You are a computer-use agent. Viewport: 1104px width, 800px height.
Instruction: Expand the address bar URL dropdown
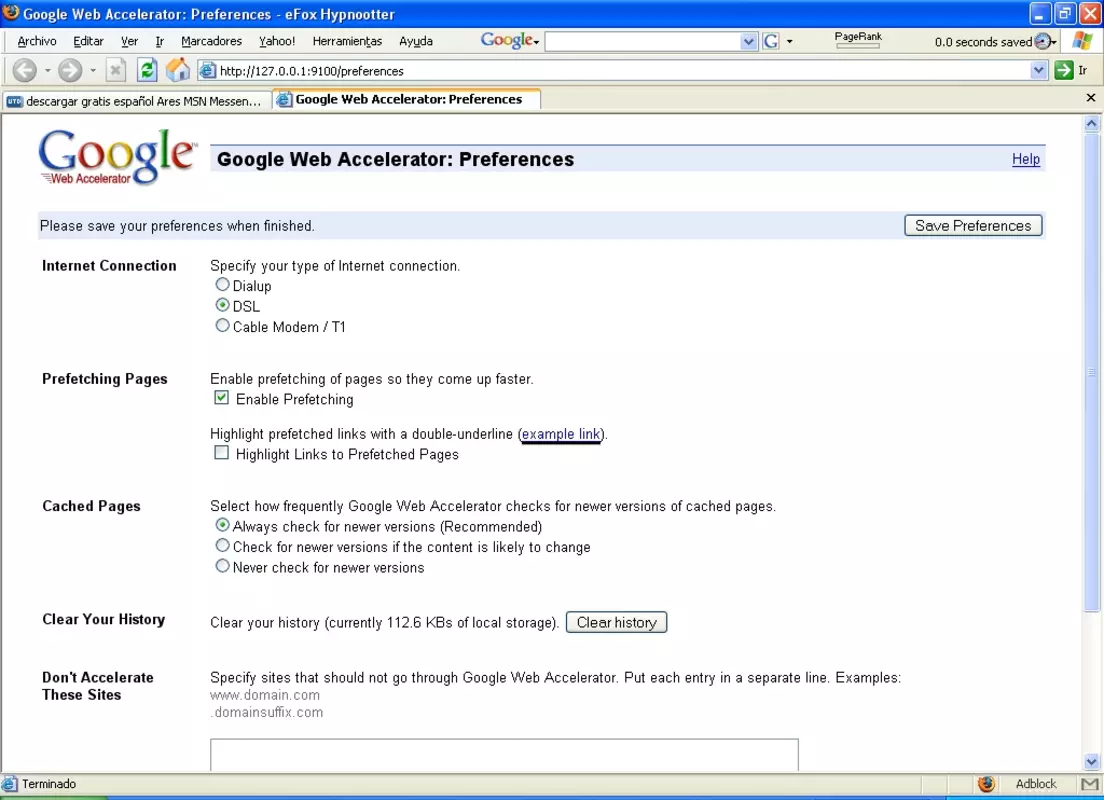click(x=1039, y=70)
